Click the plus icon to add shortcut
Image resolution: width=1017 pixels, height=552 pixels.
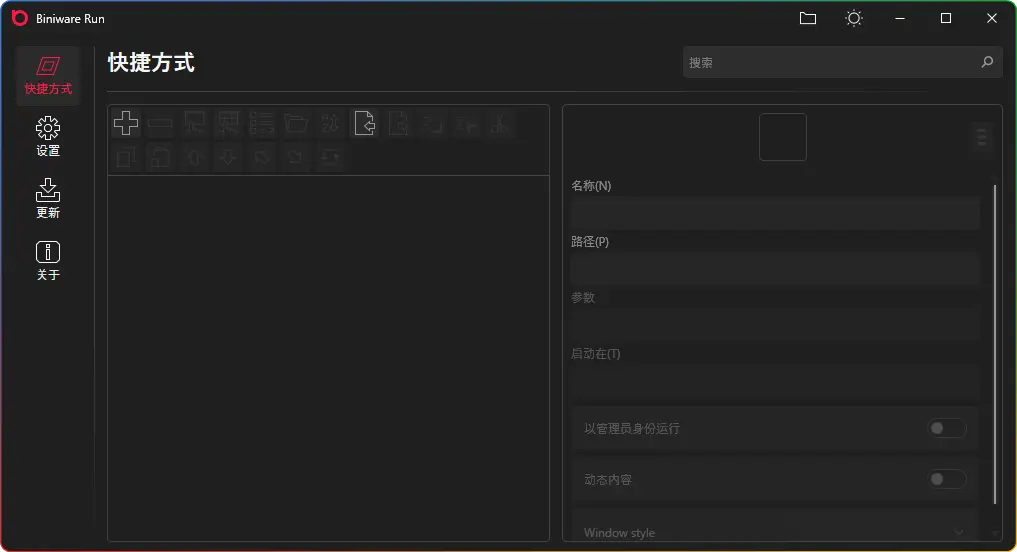[126, 123]
